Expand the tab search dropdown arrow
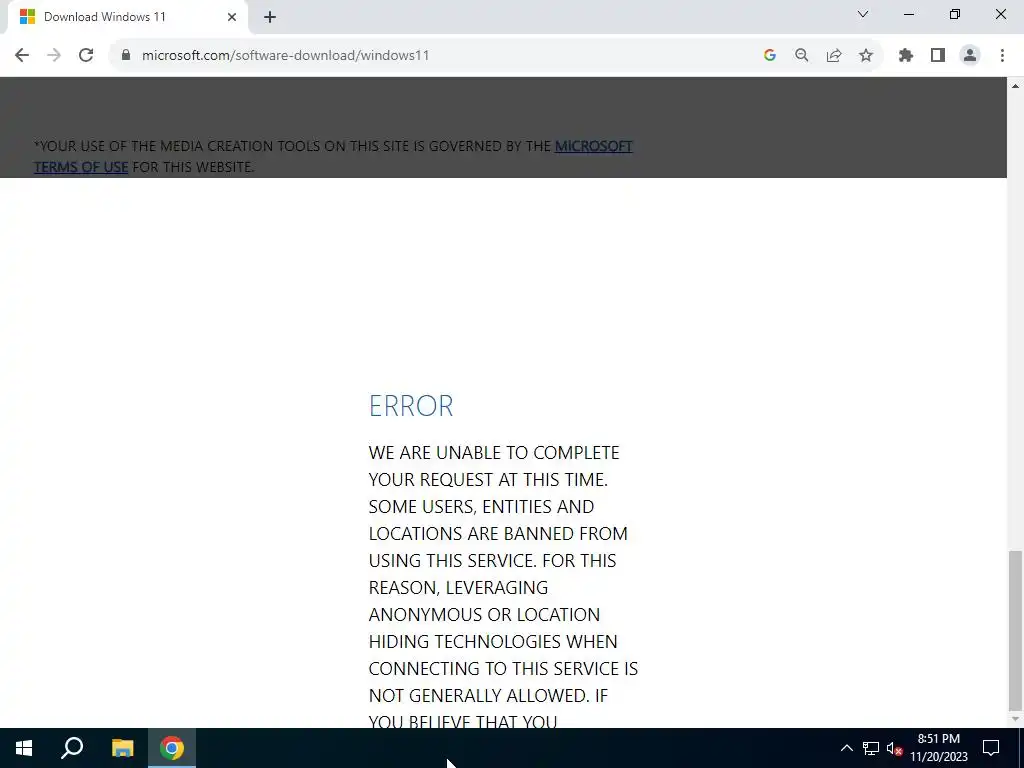The width and height of the screenshot is (1024, 768). pyautogui.click(x=863, y=14)
